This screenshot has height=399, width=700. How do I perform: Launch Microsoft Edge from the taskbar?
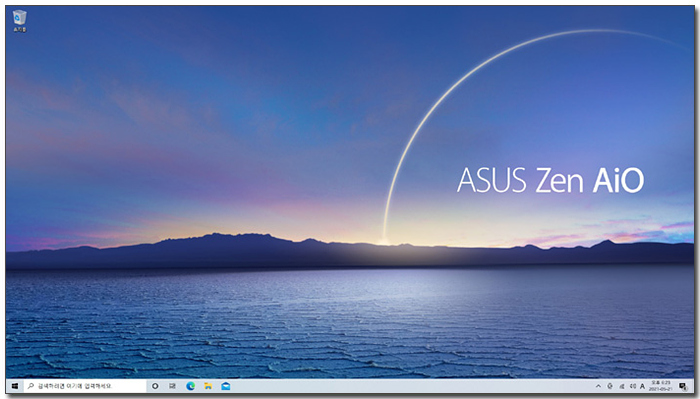(x=191, y=386)
